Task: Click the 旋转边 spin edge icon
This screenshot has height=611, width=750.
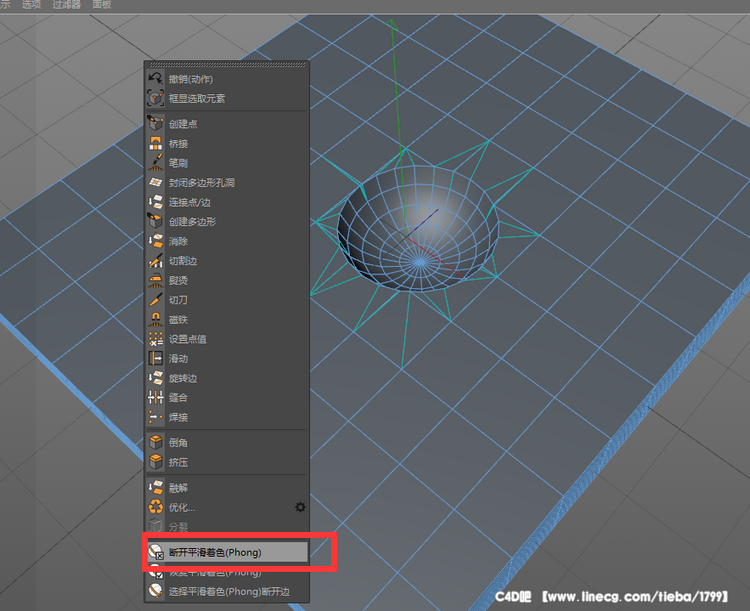Action: [155, 378]
